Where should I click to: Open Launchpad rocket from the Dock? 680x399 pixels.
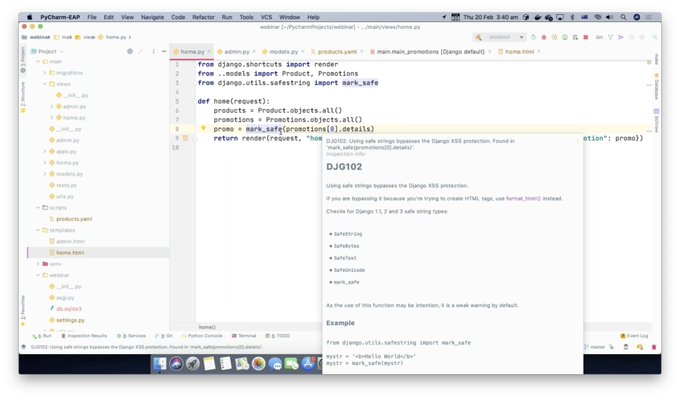pos(193,363)
